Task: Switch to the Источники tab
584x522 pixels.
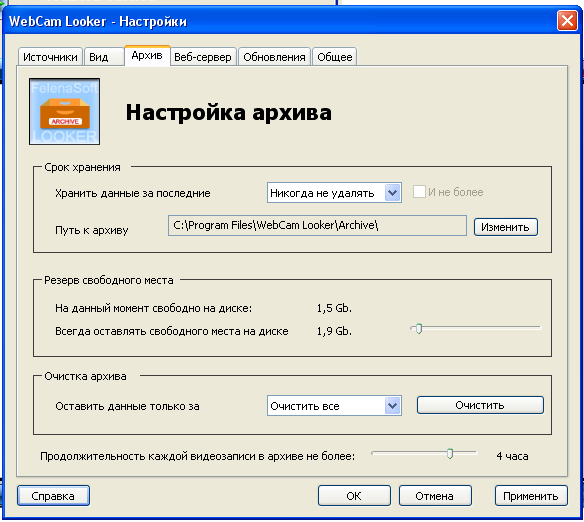Action: pyautogui.click(x=50, y=57)
